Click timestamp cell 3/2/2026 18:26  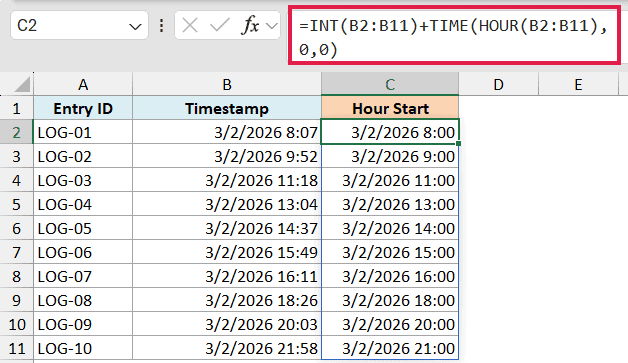pyautogui.click(x=227, y=300)
